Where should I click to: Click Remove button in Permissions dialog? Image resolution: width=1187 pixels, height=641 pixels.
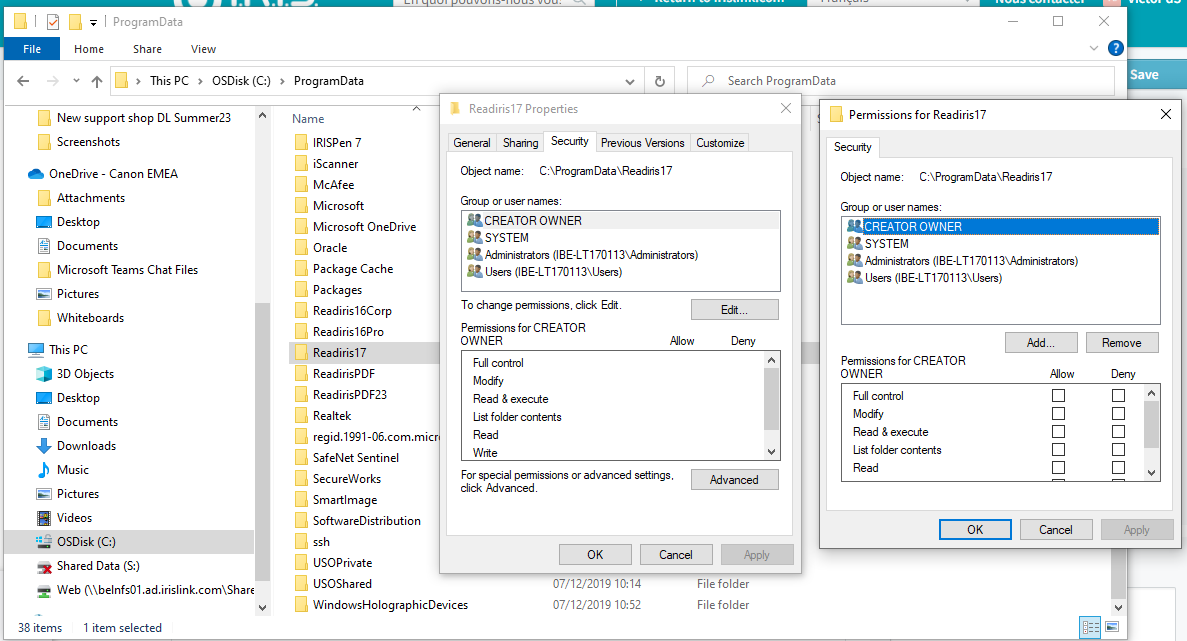coord(1122,343)
